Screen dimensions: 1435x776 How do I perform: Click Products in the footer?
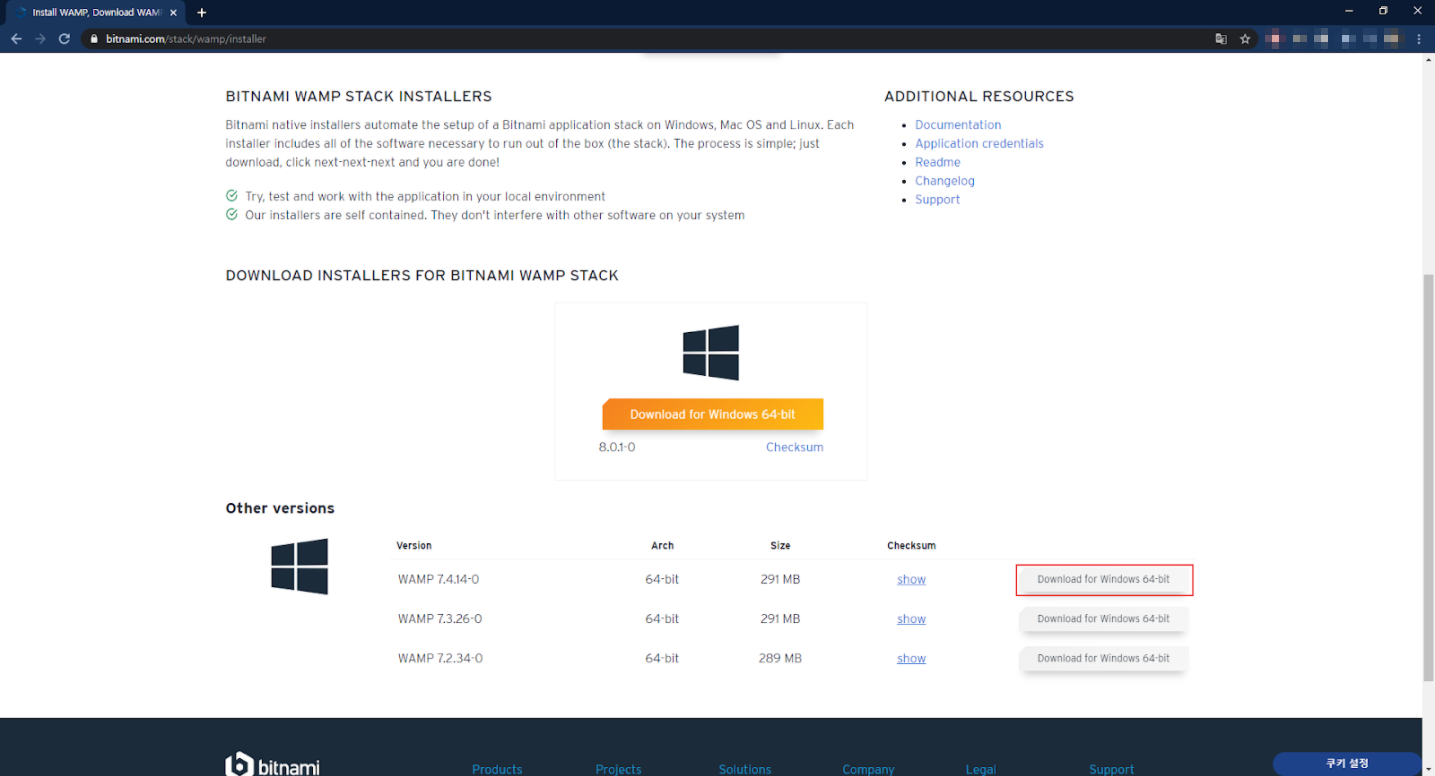coord(497,769)
